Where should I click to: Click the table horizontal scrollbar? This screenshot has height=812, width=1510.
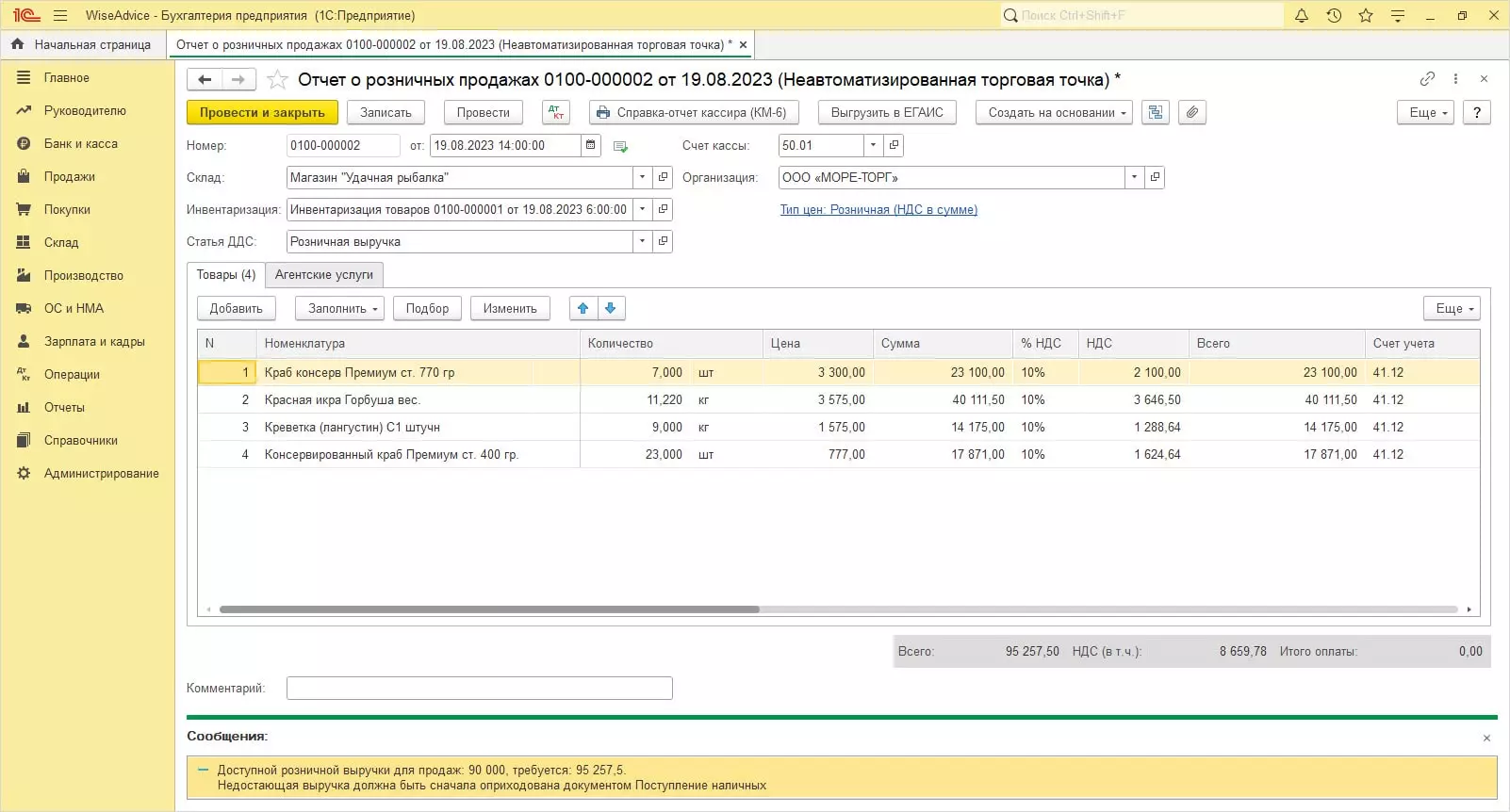click(489, 609)
